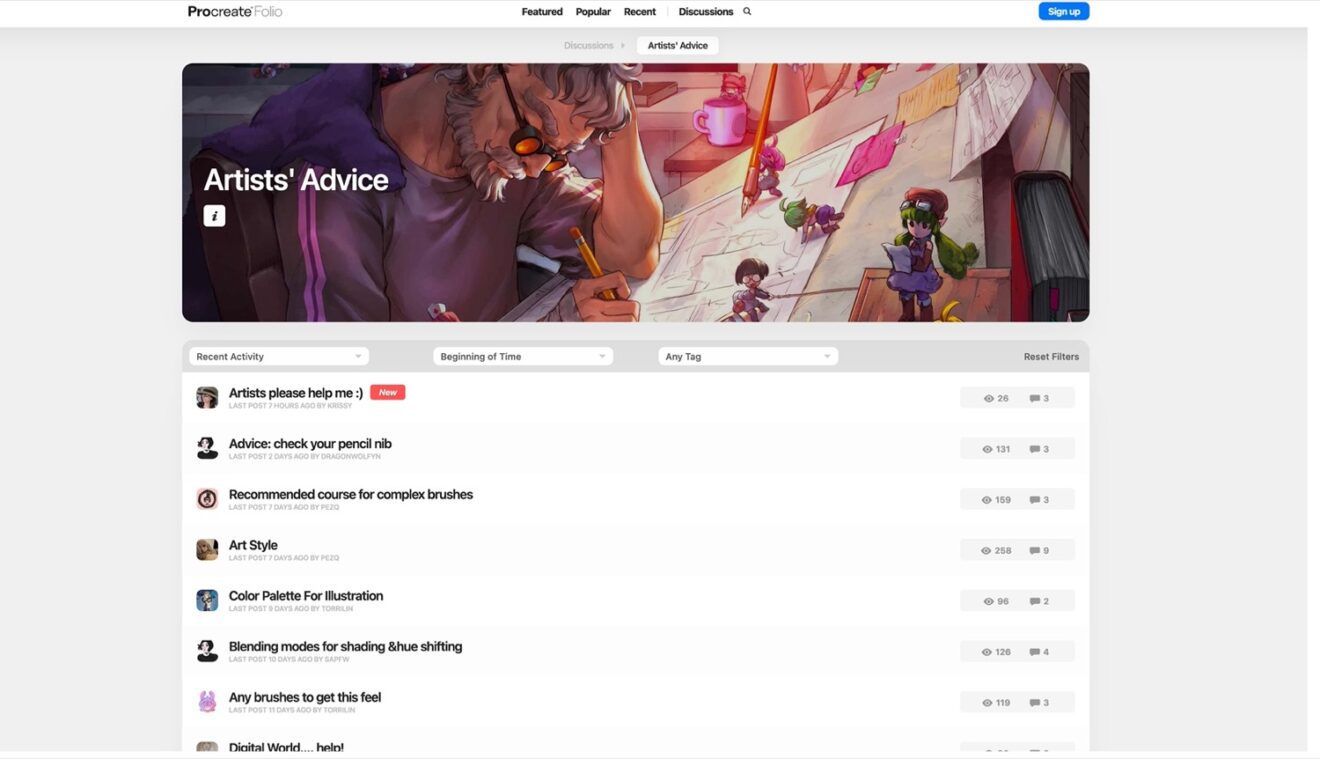Click the Sign up button
Viewport: 1320px width, 759px height.
[1063, 11]
